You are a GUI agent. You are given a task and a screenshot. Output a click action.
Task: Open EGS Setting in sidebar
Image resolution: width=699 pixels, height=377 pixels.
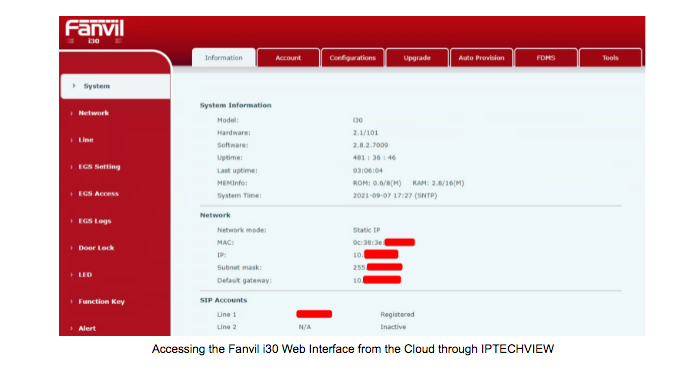(99, 167)
